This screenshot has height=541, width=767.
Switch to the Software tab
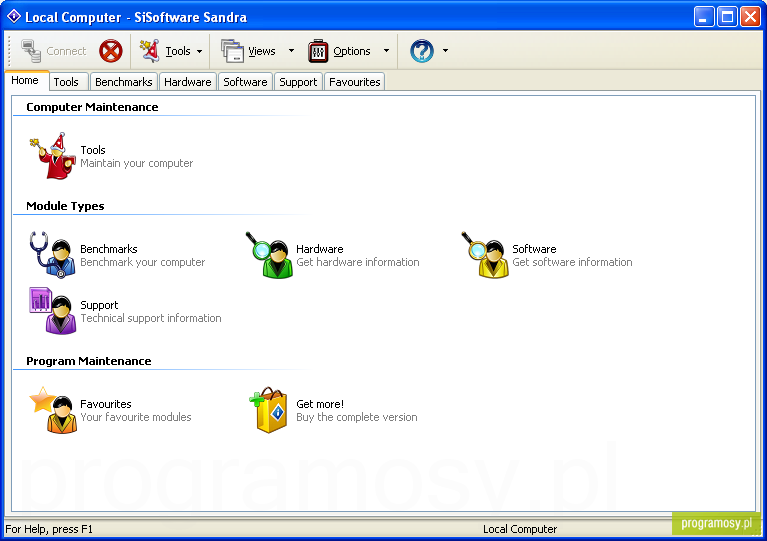(x=246, y=82)
